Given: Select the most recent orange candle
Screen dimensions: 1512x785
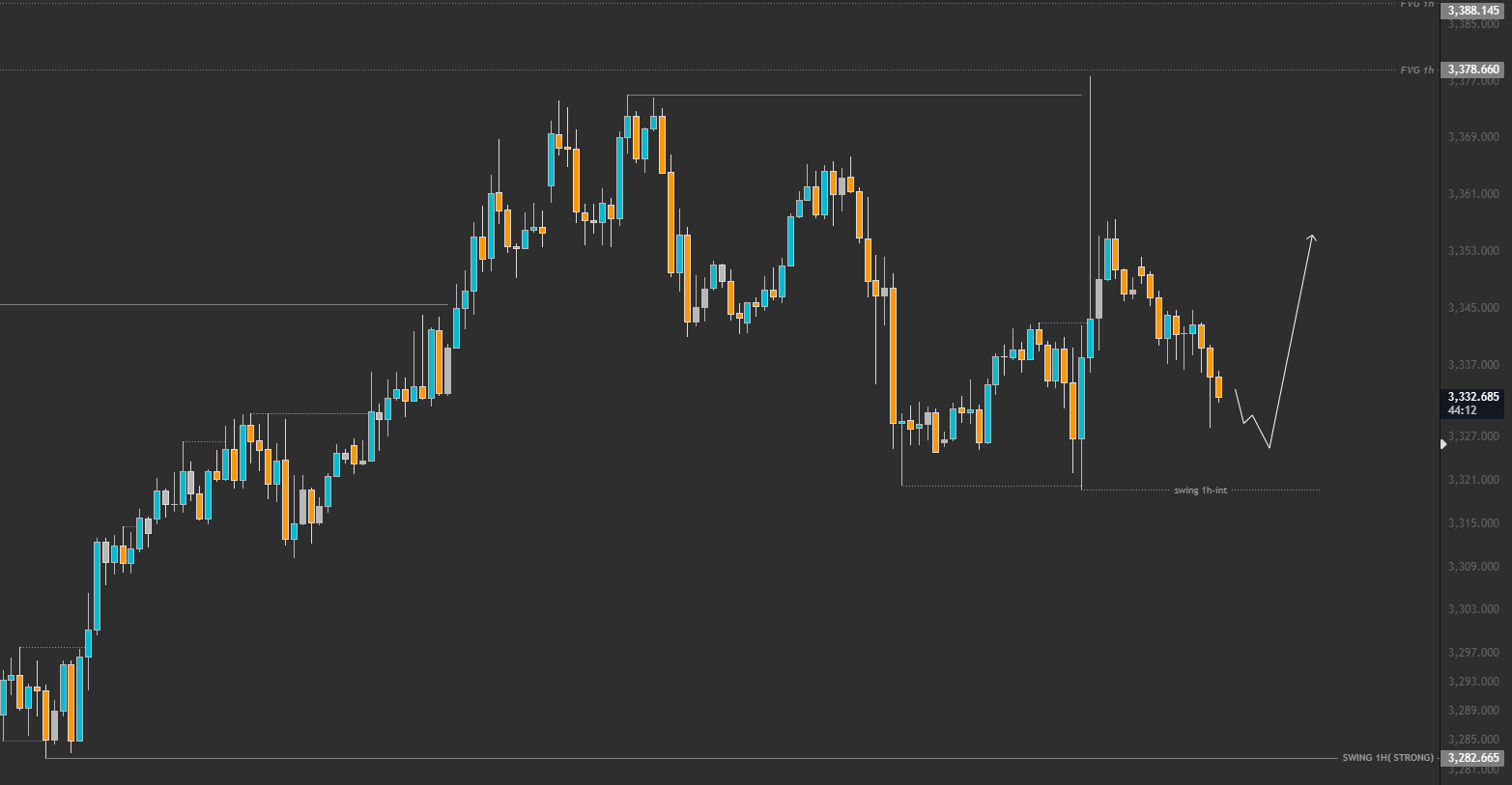Looking at the screenshot, I should pos(1219,387).
